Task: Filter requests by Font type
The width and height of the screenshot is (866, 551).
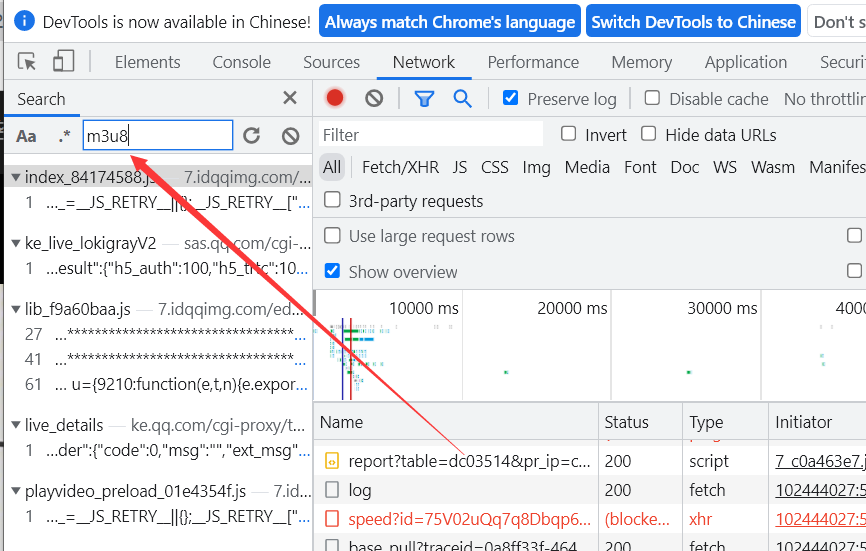Action: coord(640,167)
